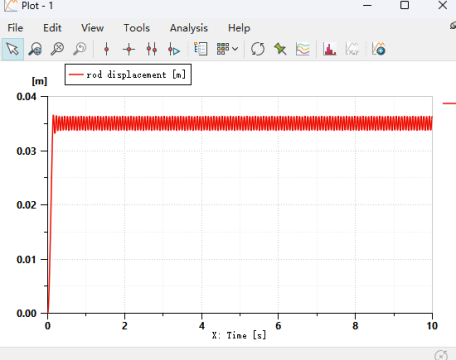Click the red line swatch in legend

click(76, 74)
